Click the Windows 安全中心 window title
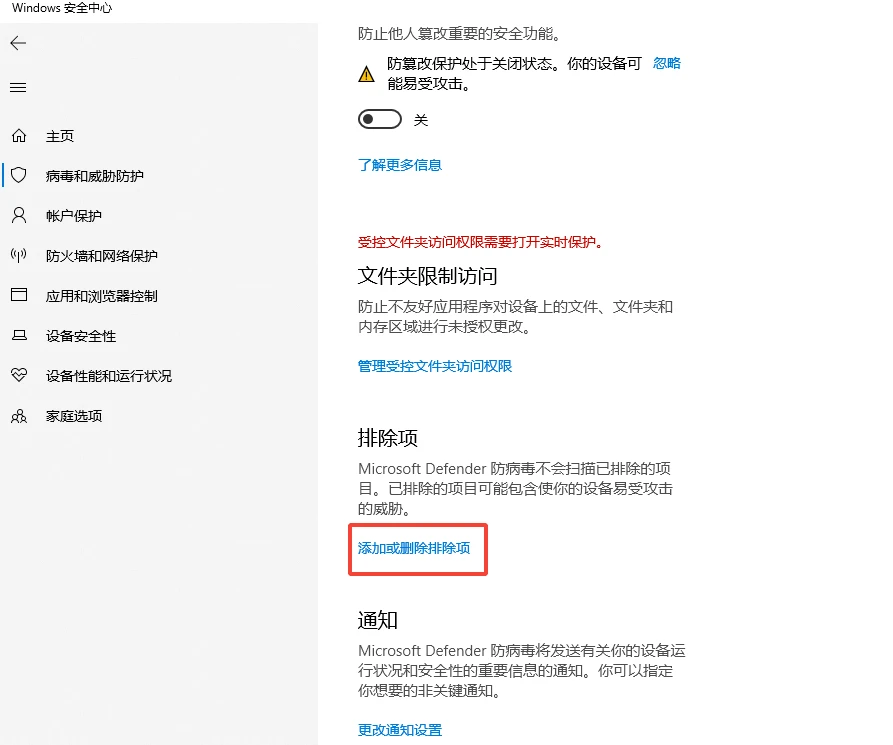This screenshot has height=745, width=893. tap(62, 8)
